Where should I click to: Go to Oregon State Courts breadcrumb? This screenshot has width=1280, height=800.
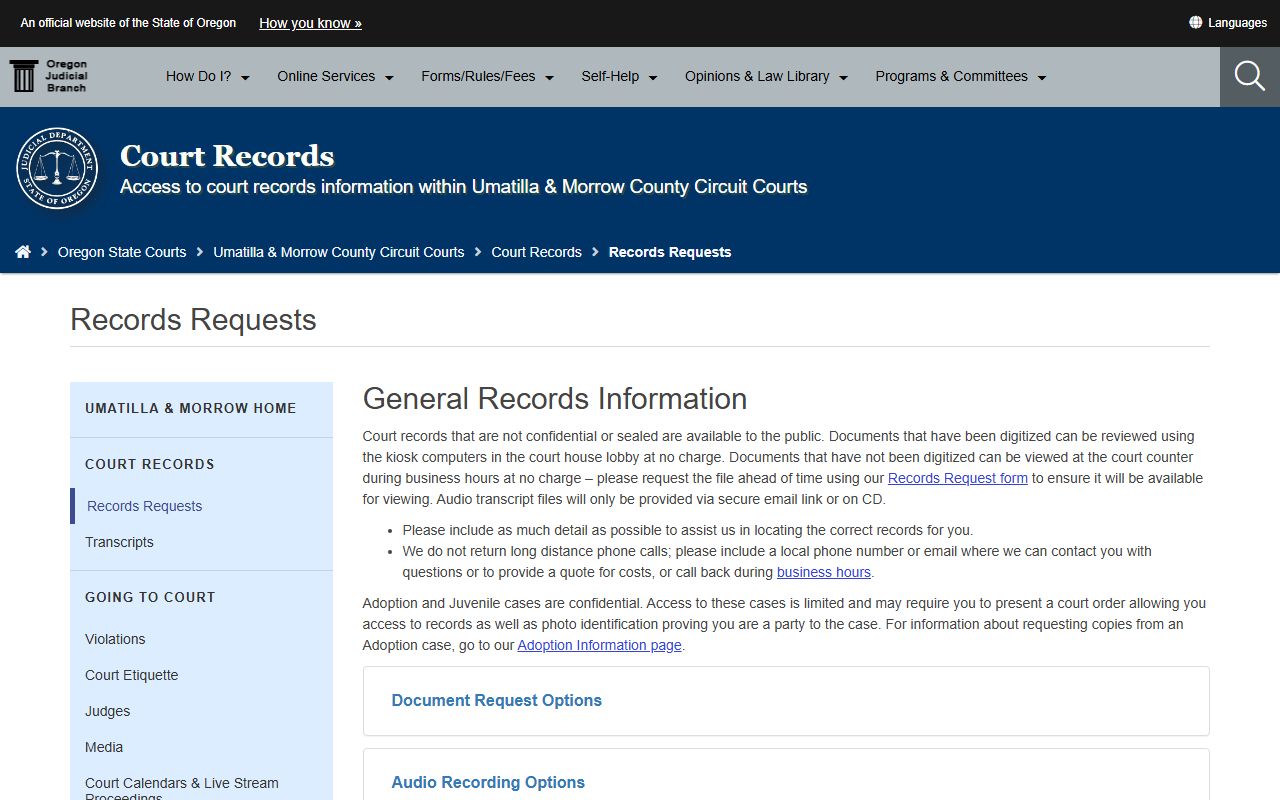[x=122, y=252]
